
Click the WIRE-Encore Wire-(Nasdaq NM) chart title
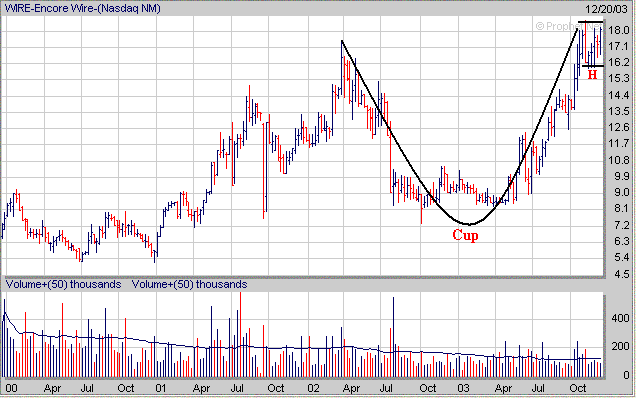(x=82, y=8)
